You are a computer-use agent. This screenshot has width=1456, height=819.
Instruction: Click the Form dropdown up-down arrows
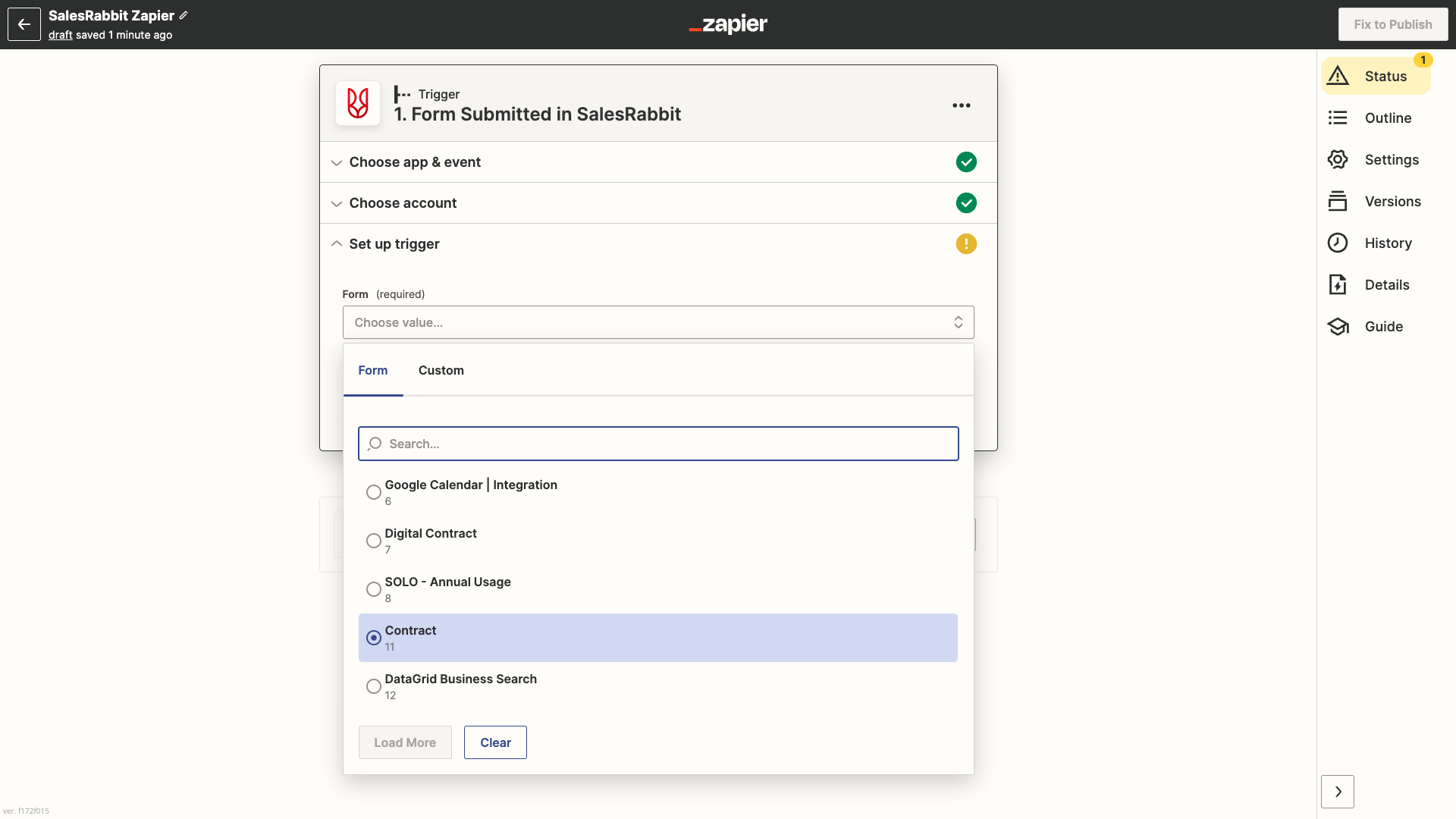coord(959,322)
